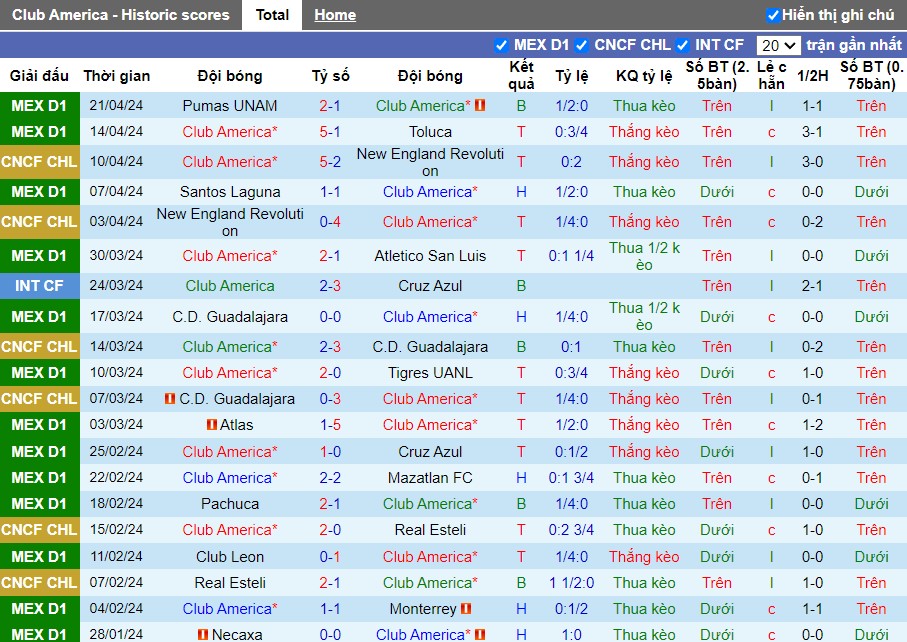Click red card icon left of Necaxa

(202, 634)
